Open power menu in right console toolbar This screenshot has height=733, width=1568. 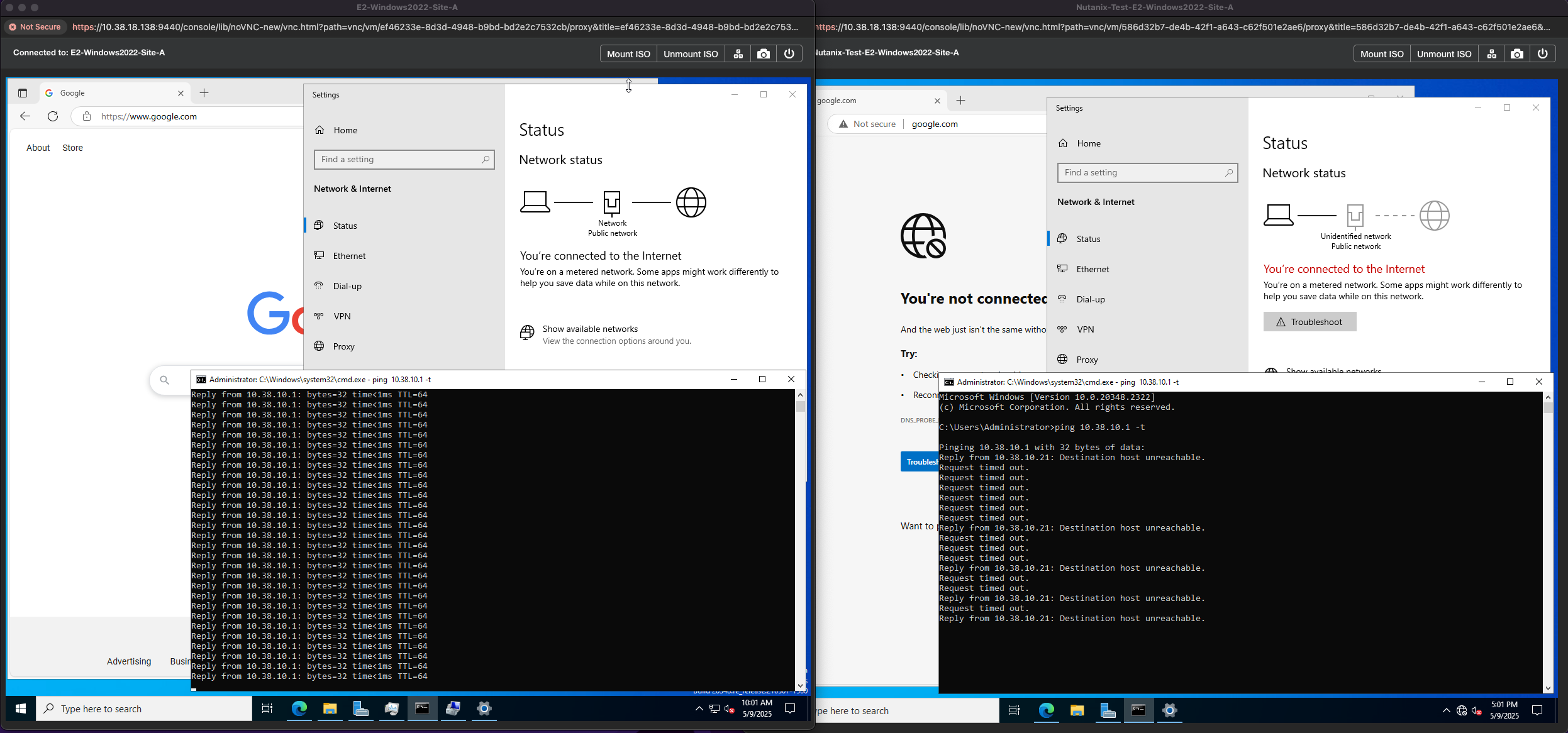(1543, 54)
